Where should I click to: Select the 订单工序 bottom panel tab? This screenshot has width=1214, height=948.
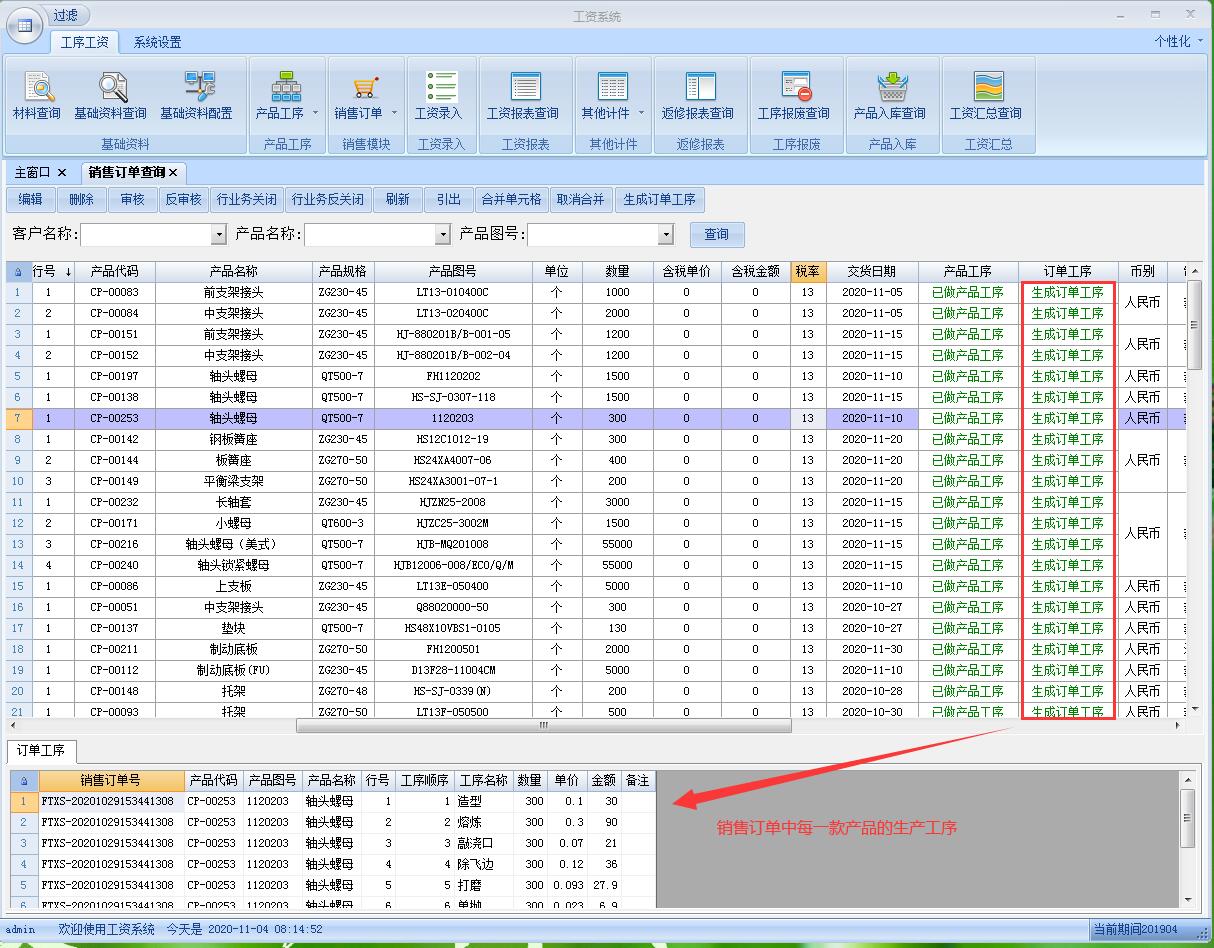[41, 750]
